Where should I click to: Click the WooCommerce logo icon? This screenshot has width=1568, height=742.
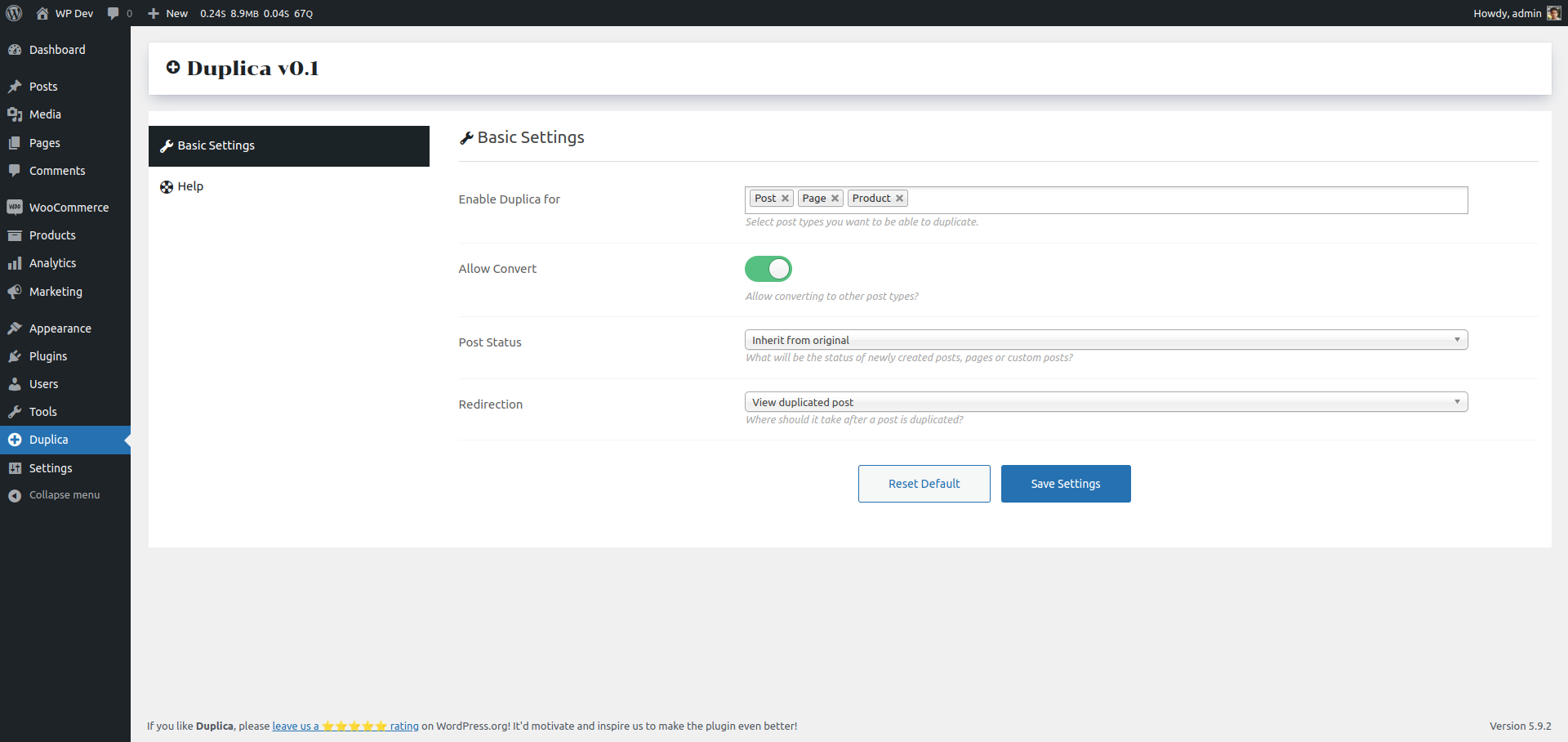tap(15, 208)
